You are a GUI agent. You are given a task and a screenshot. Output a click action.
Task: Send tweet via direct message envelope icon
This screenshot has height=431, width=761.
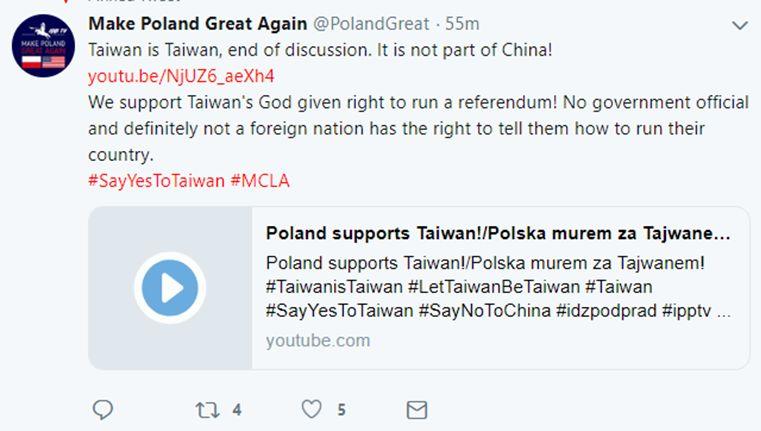pyautogui.click(x=416, y=409)
